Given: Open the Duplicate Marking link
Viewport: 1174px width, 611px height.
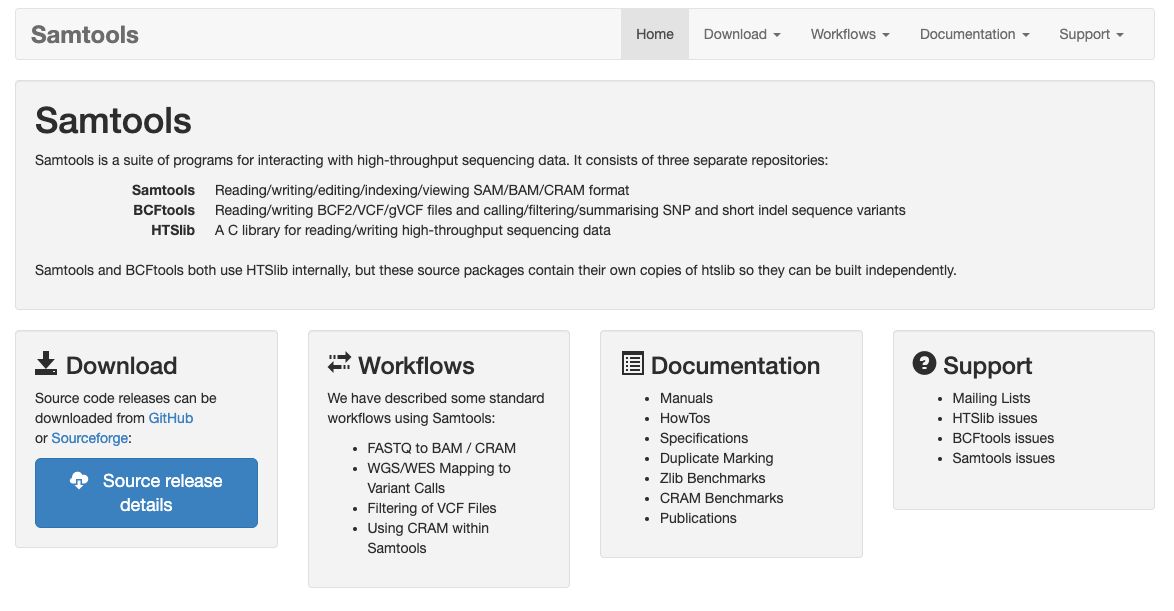Looking at the screenshot, I should tap(716, 458).
